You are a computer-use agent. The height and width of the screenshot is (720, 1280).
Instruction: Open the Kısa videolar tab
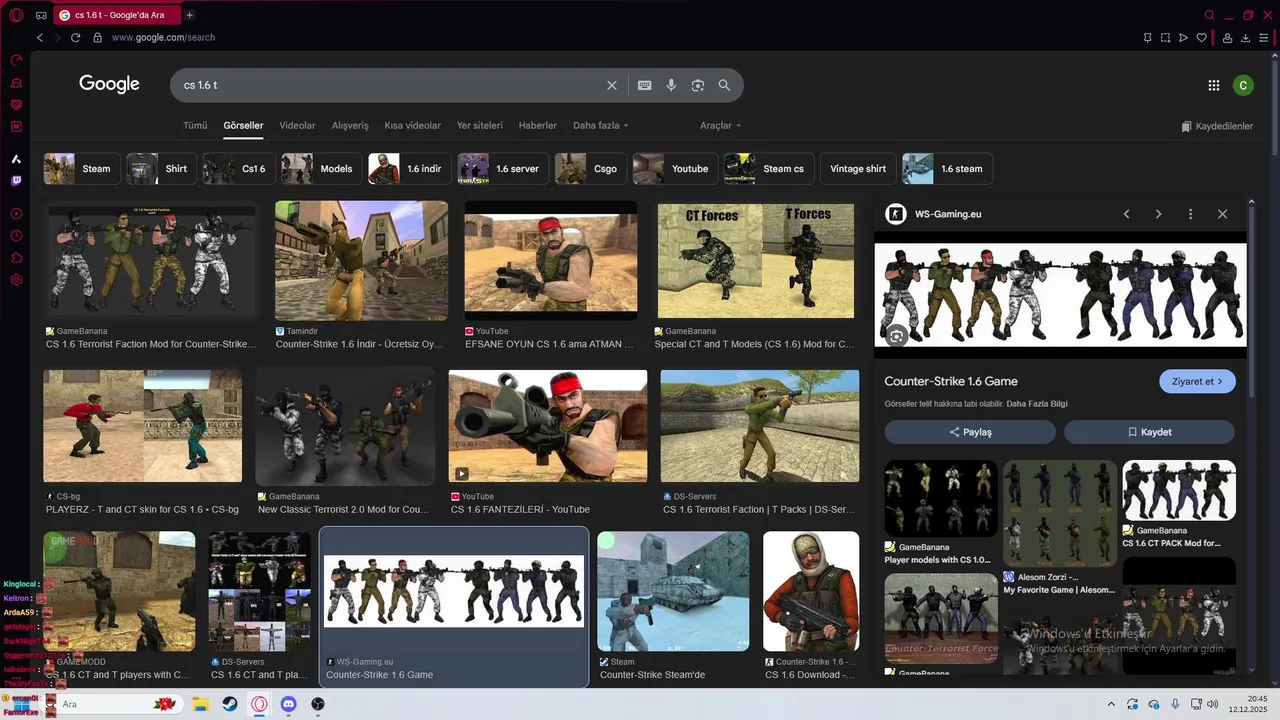point(413,125)
